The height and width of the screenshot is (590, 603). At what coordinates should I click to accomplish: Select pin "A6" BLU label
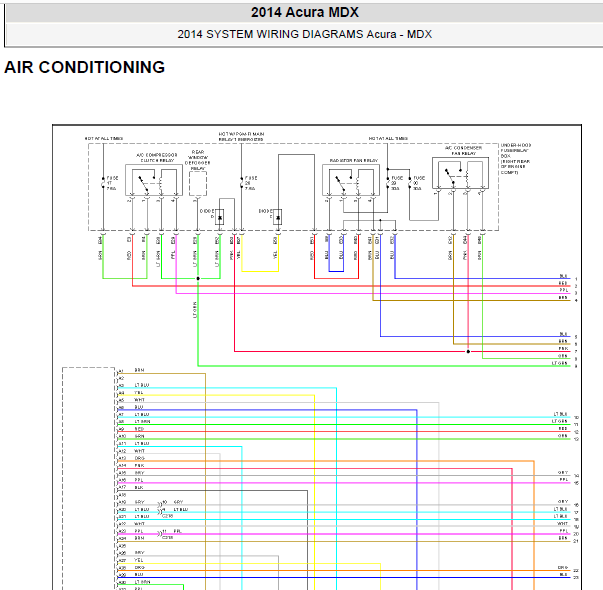[x=131, y=407]
